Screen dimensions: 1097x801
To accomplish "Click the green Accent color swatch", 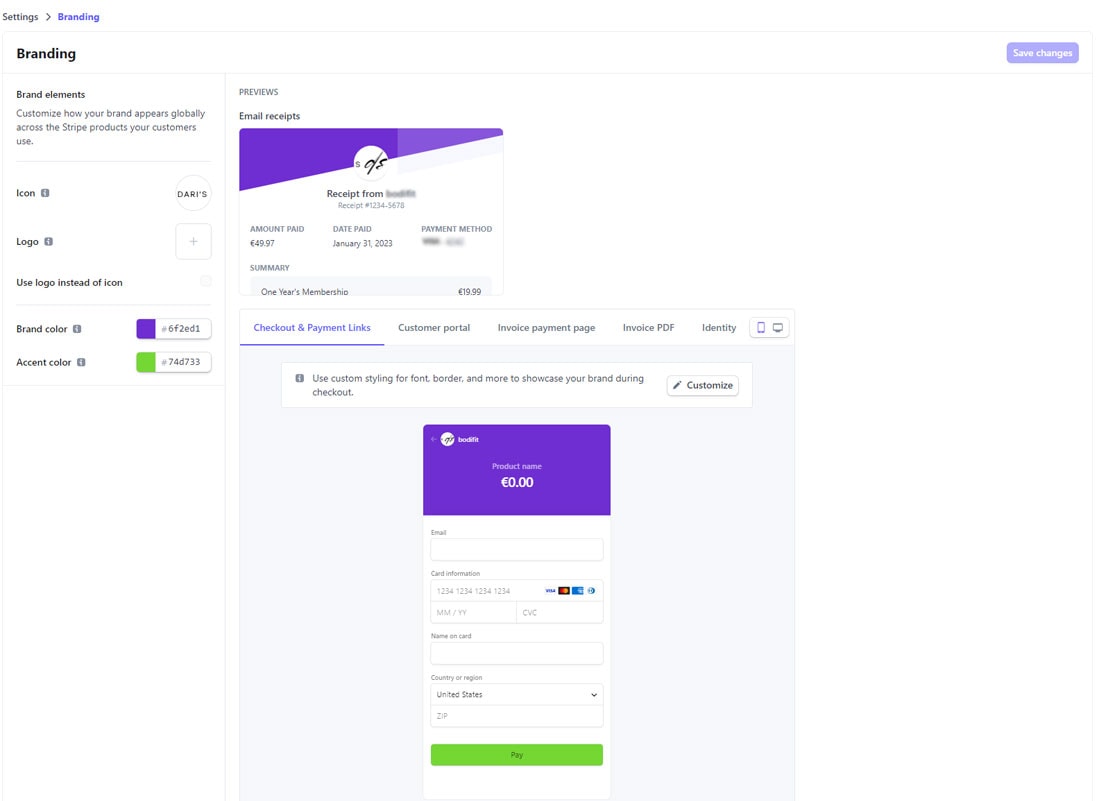I will point(146,362).
